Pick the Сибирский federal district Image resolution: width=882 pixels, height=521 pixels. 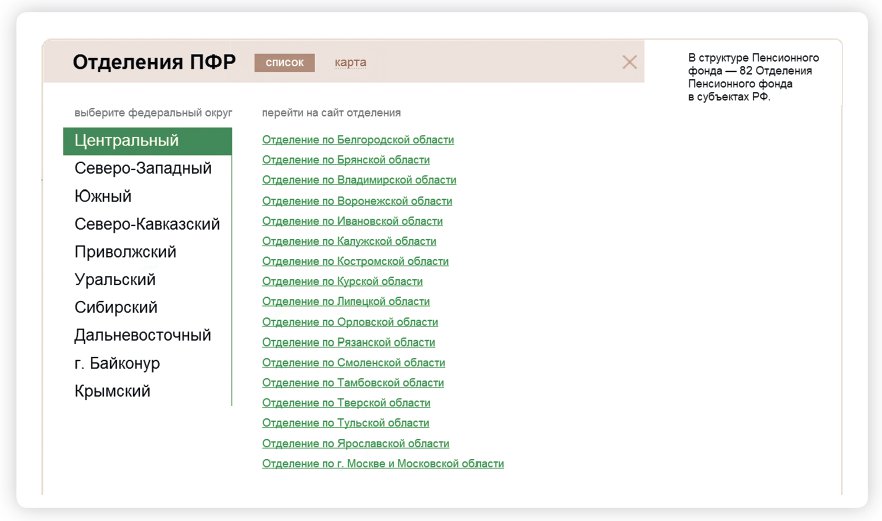pos(116,307)
